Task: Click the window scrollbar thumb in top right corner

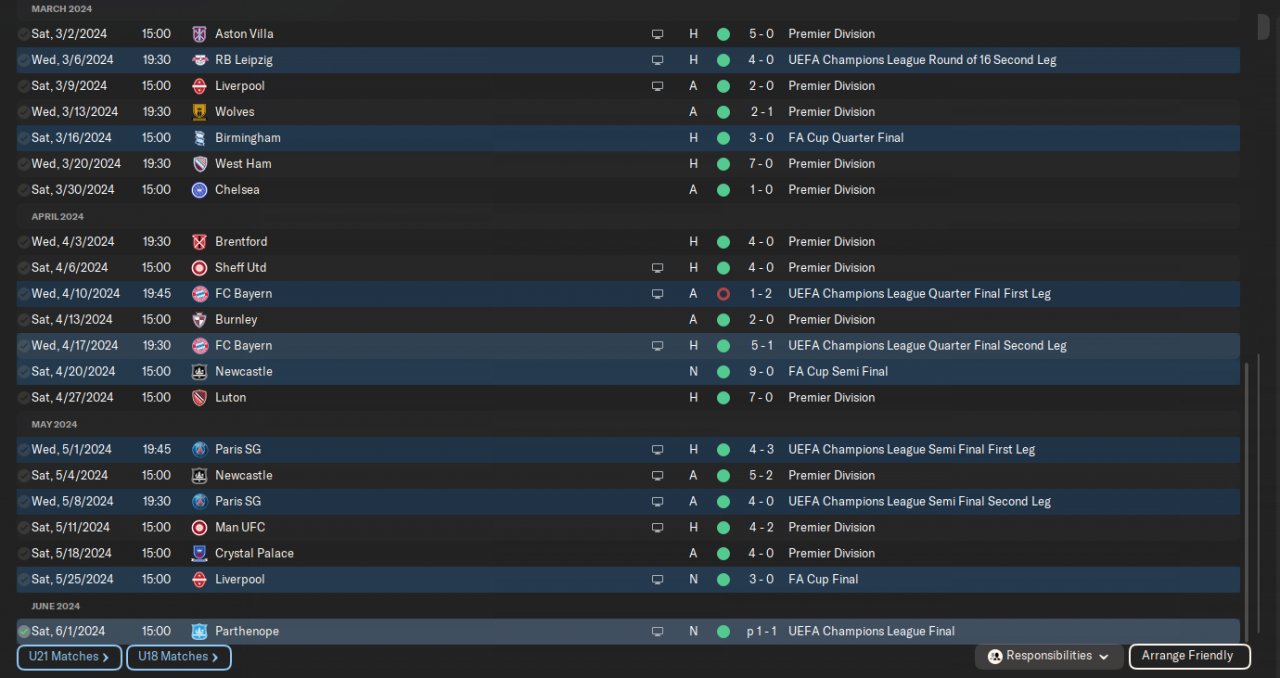Action: click(x=1264, y=27)
